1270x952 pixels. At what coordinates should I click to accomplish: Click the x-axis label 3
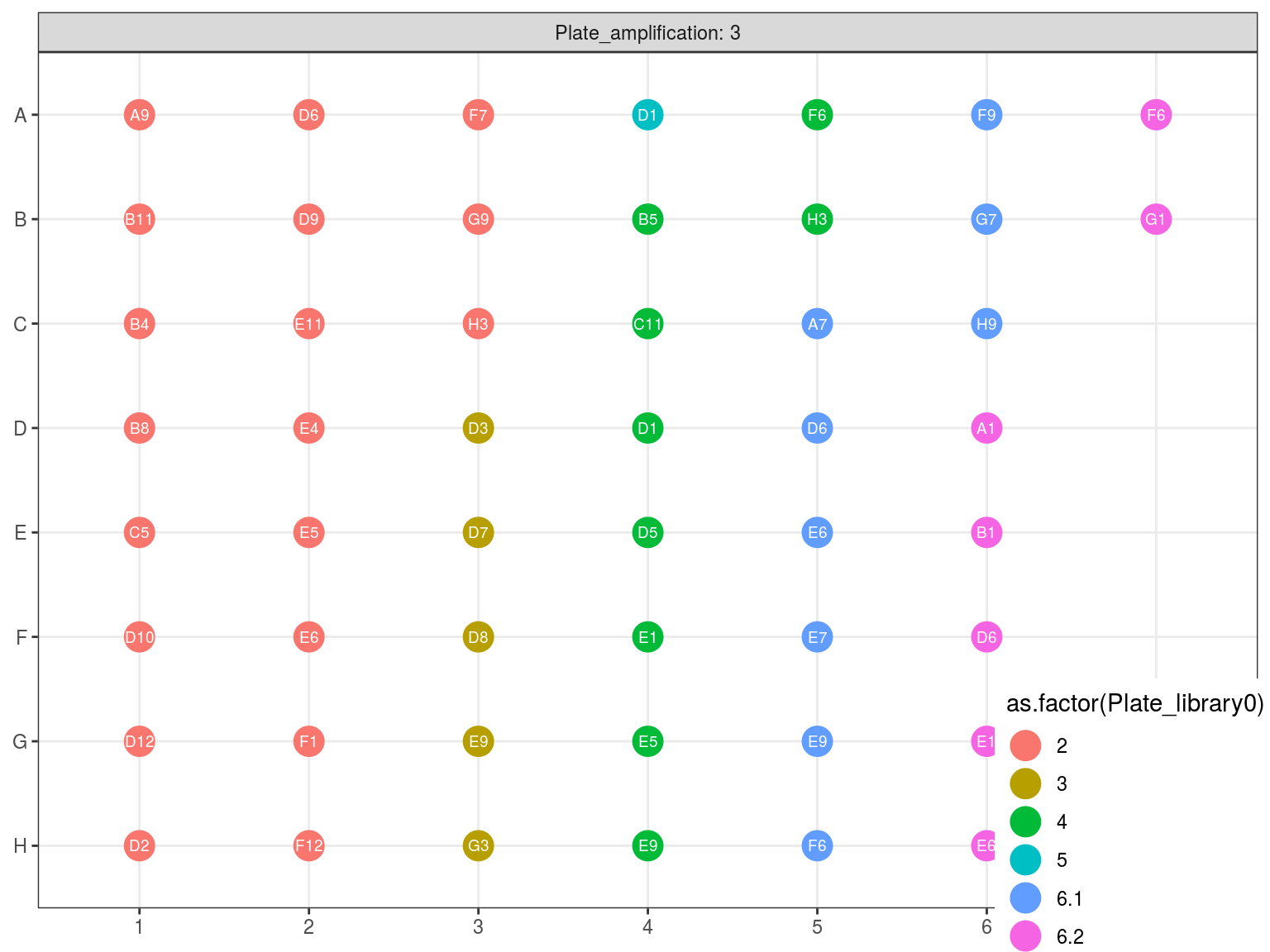[x=478, y=927]
